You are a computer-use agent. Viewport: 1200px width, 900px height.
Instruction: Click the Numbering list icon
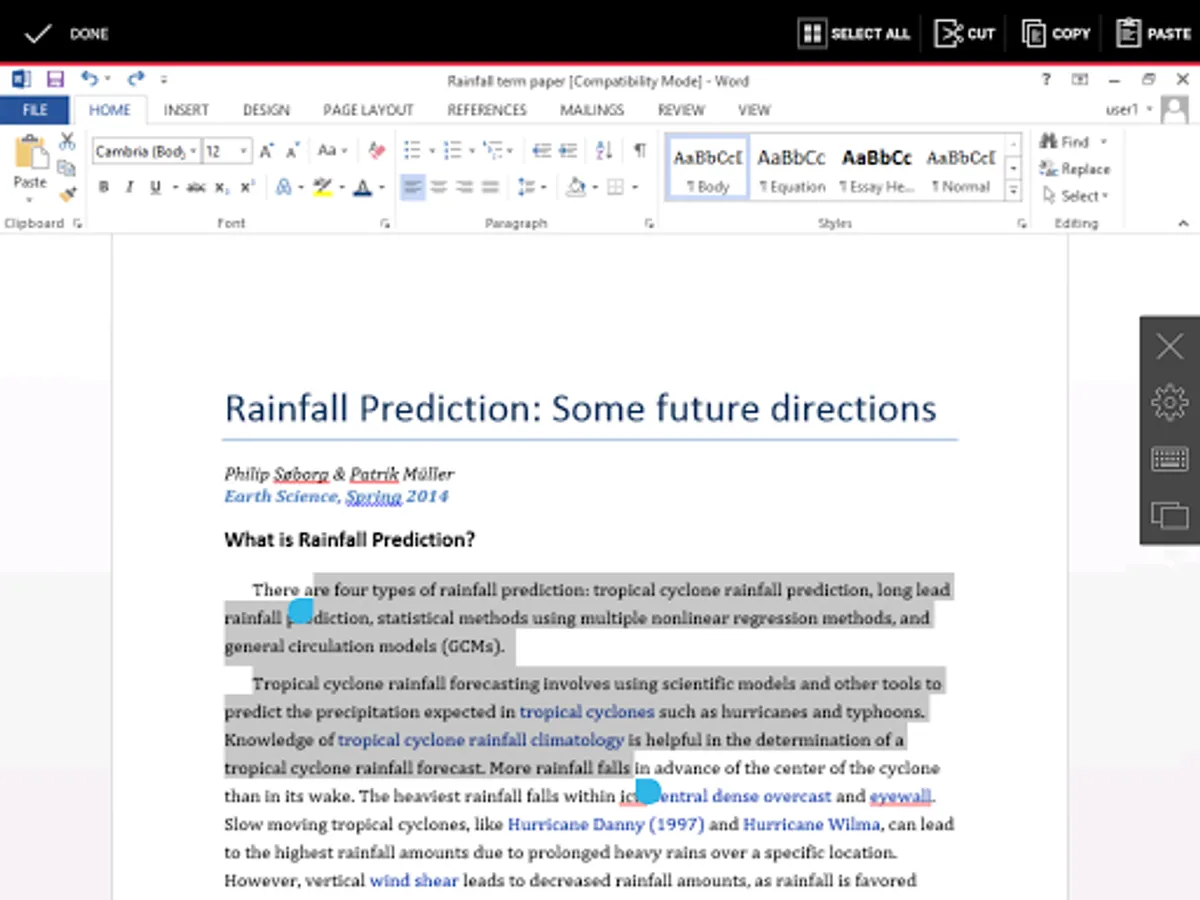pos(452,151)
